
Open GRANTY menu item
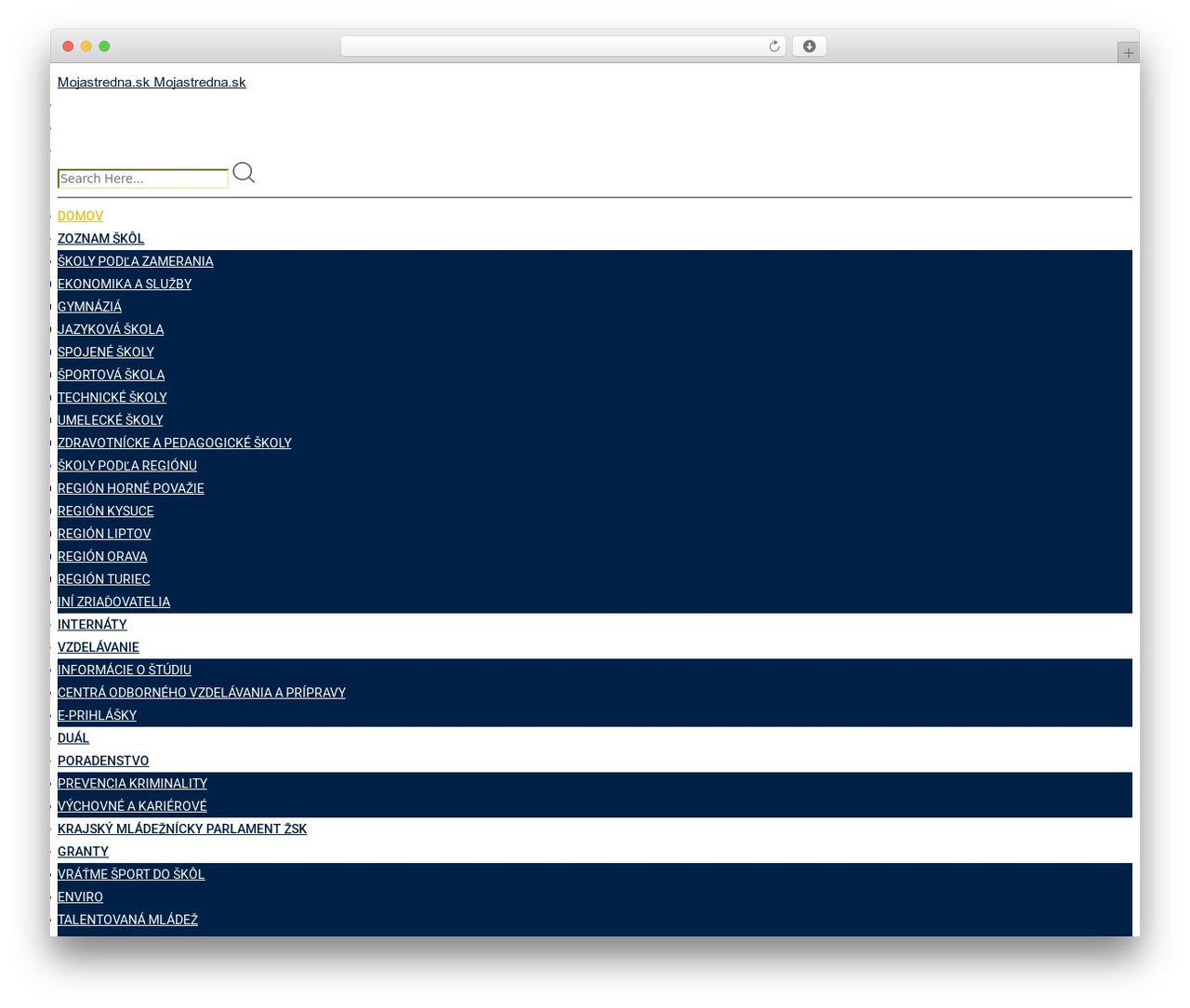tap(83, 852)
